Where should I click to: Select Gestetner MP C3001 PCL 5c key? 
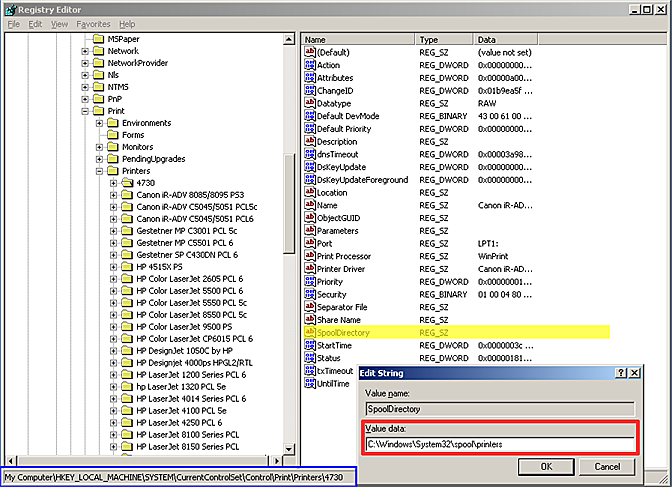(x=187, y=231)
